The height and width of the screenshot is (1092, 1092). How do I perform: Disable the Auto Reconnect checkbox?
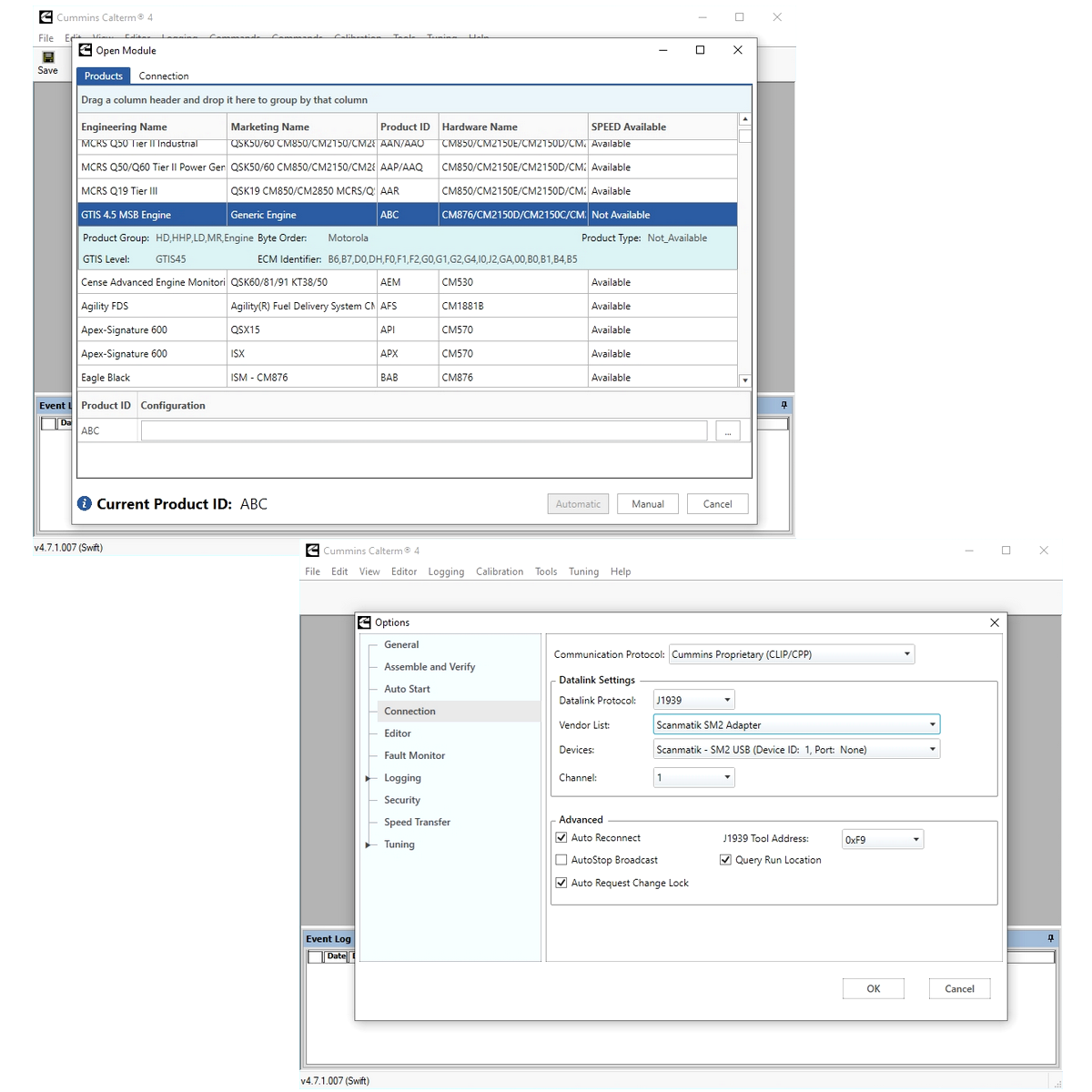click(561, 838)
